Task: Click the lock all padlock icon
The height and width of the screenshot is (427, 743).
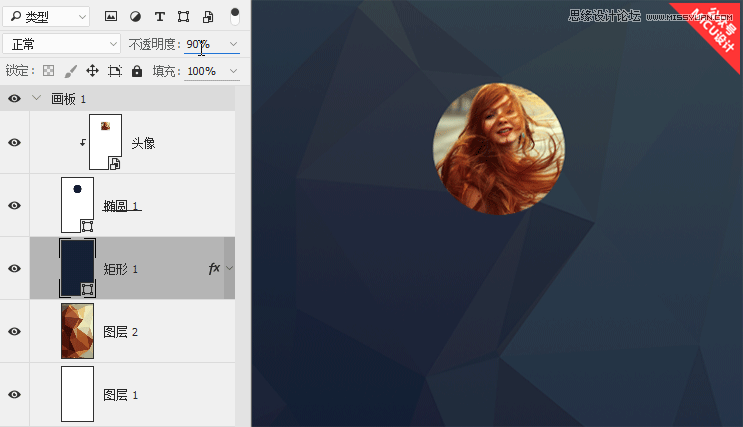Action: 137,71
